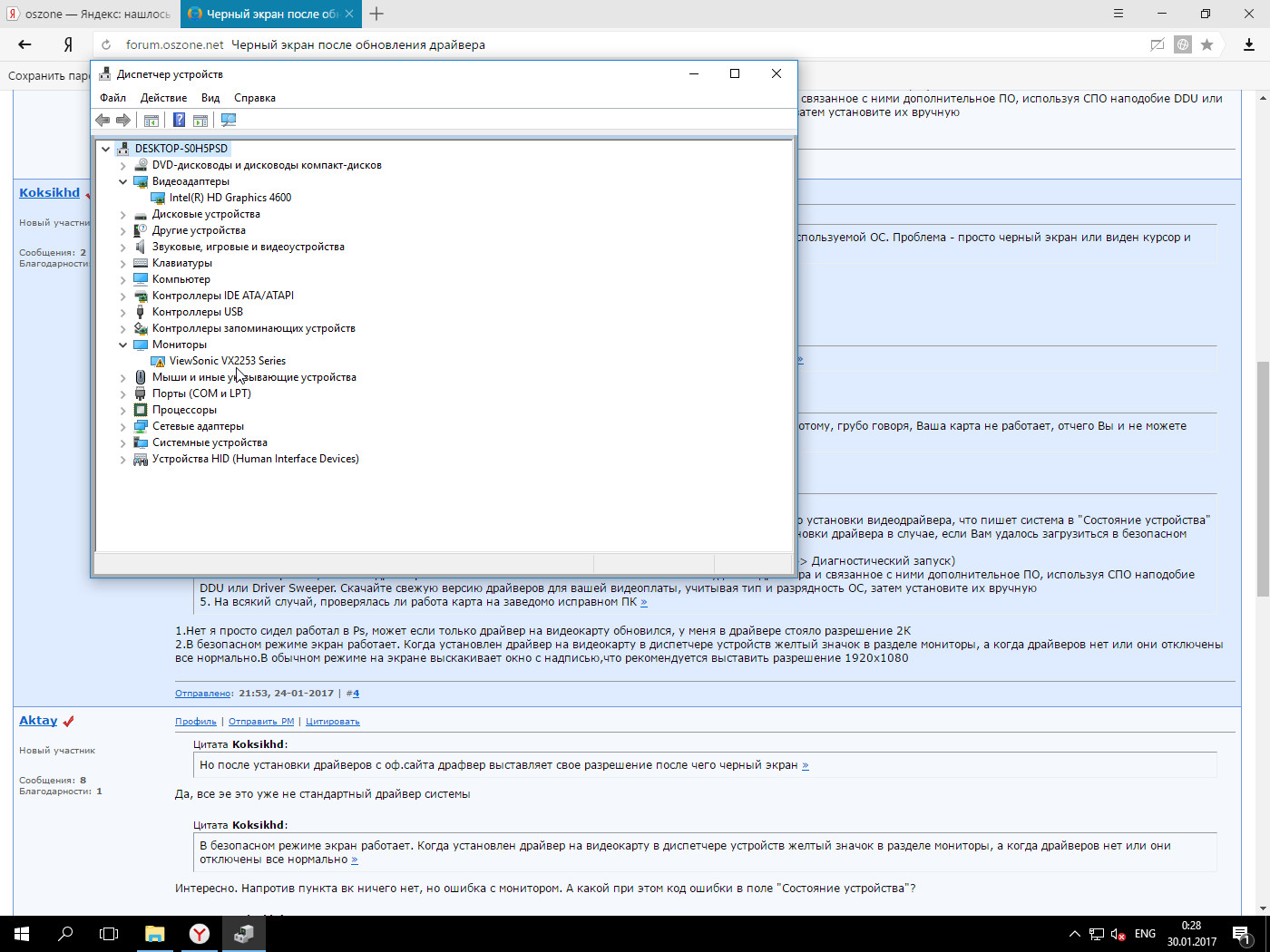Open the Action Center notifications icon
Viewport: 1270px width, 952px height.
coord(1242,934)
